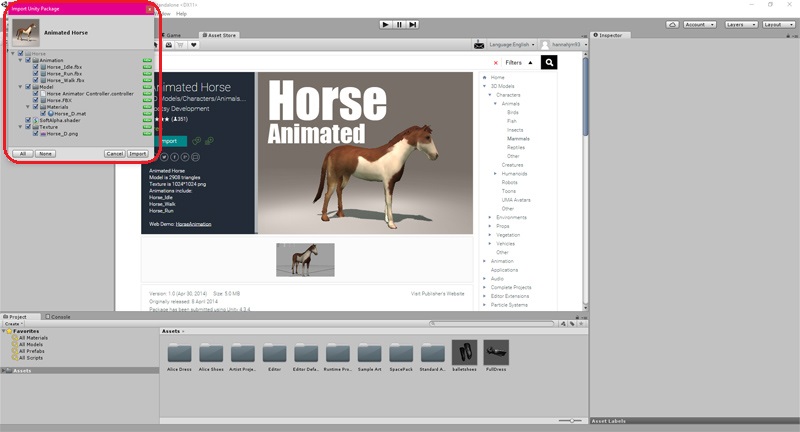800x432 pixels.
Task: Switch to the Asset Store tab
Action: pyautogui.click(x=219, y=35)
